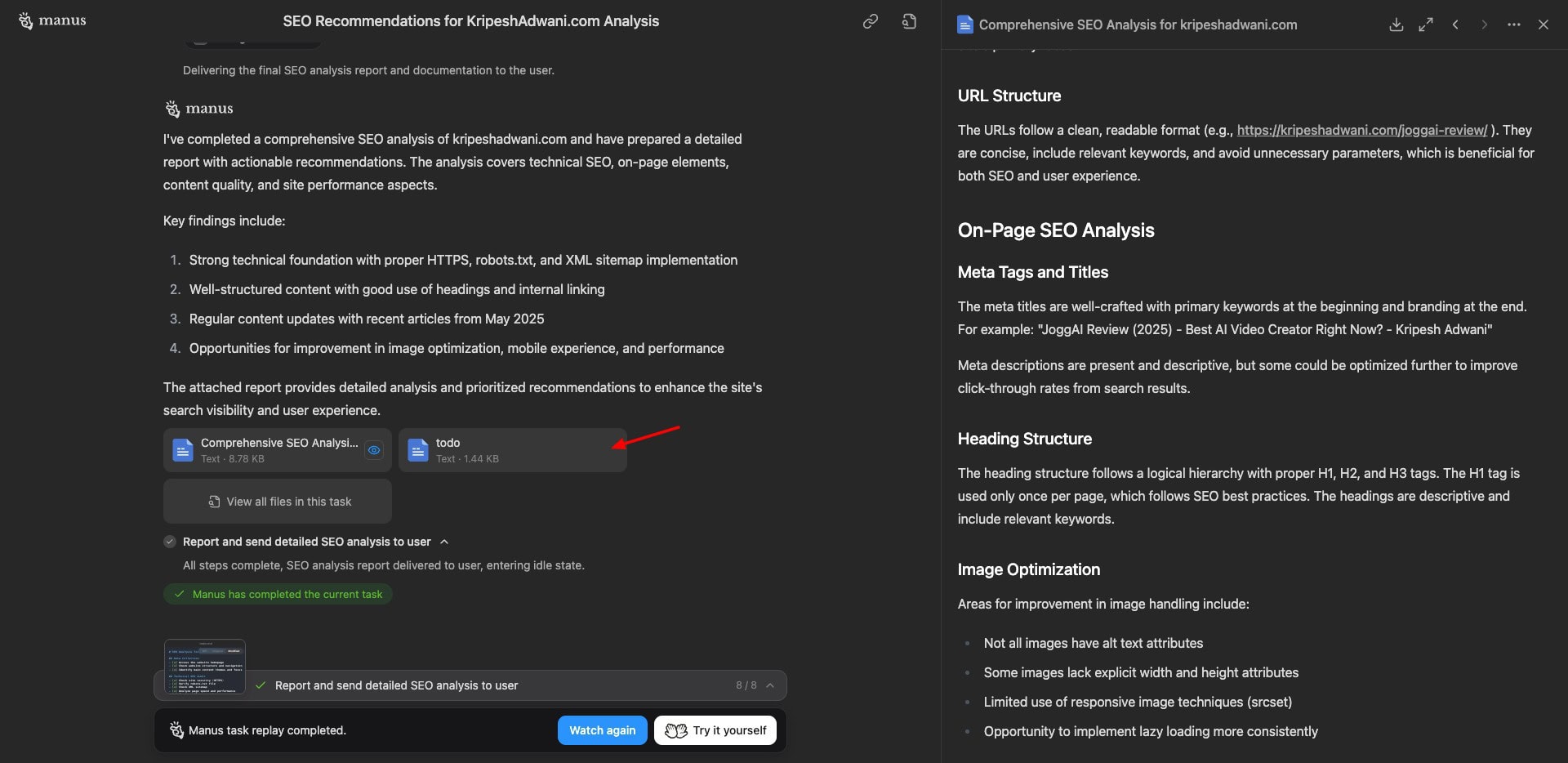The width and height of the screenshot is (1568, 763).
Task: Download the SEO analysis document
Action: click(x=1396, y=25)
